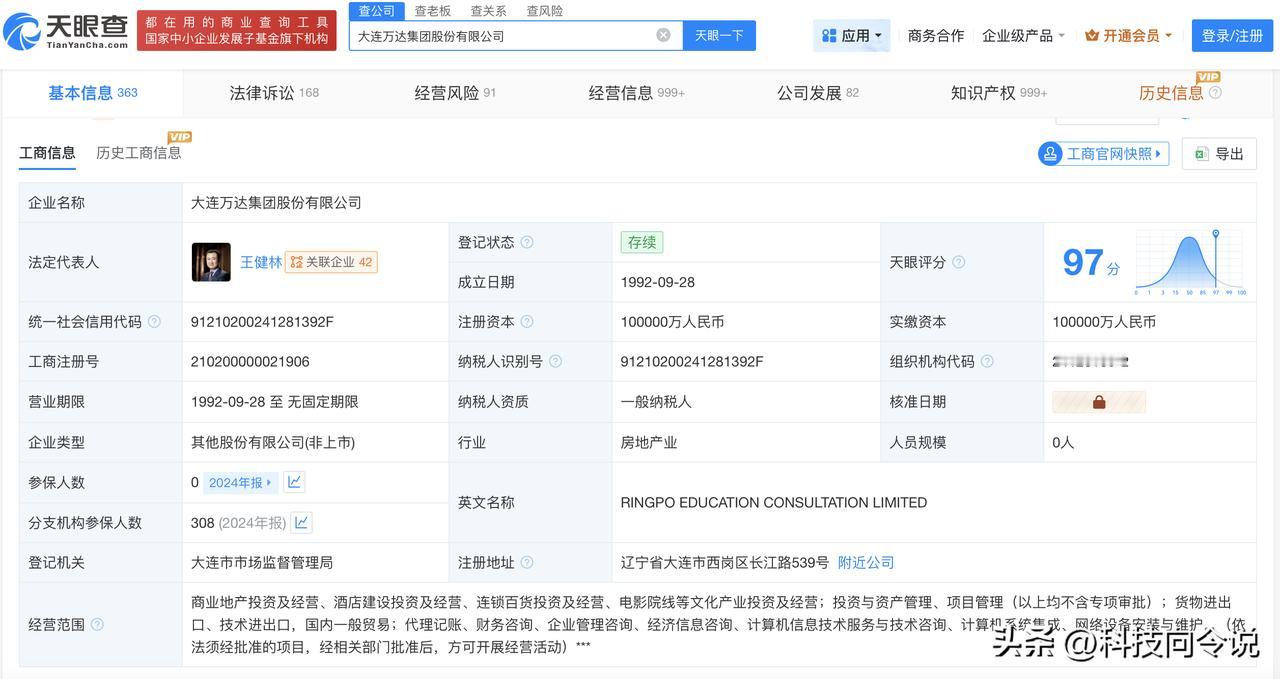Click 关联企业 42 badge
The width and height of the screenshot is (1280, 679).
coord(331,262)
